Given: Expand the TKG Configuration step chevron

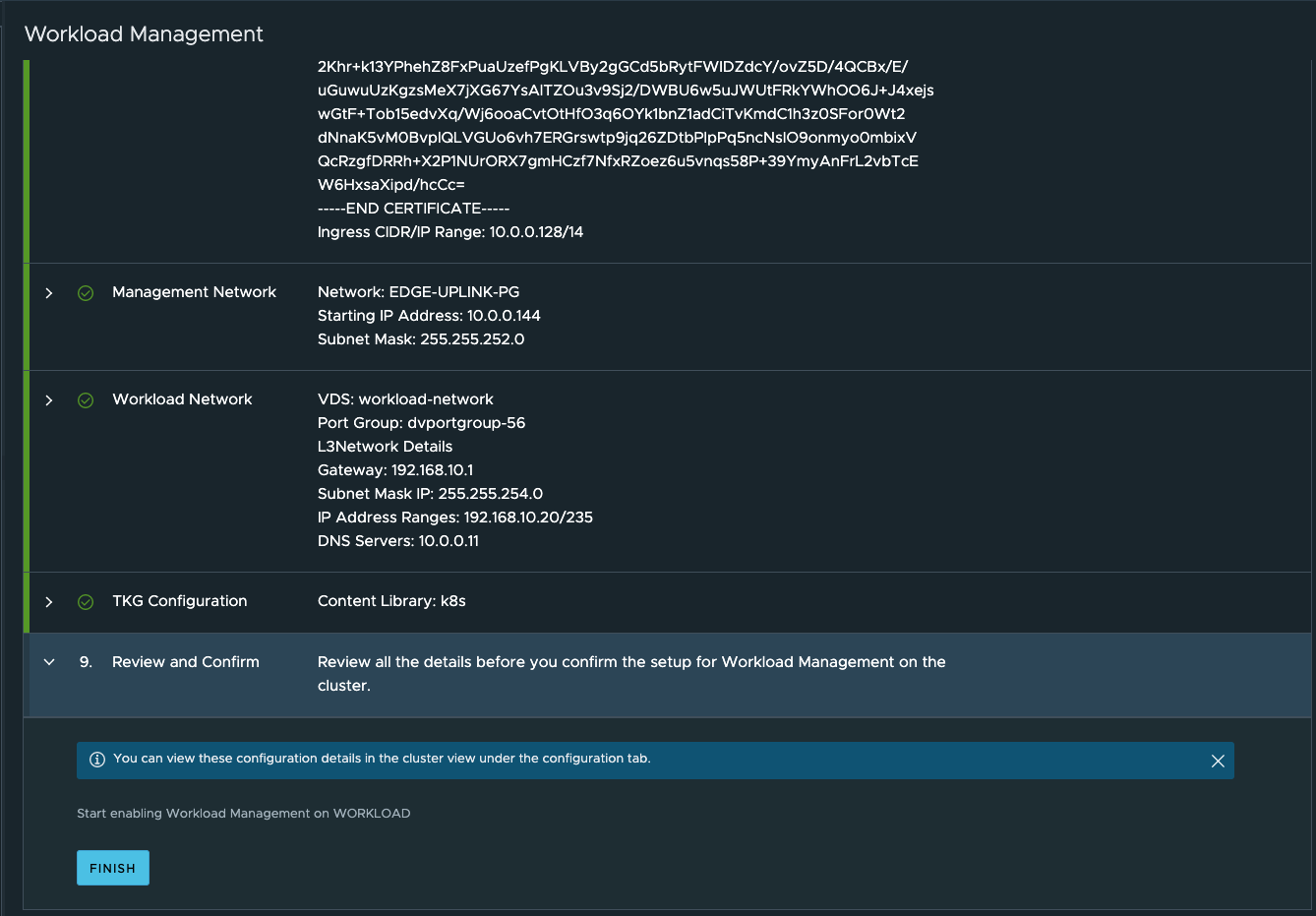Looking at the screenshot, I should (x=49, y=602).
